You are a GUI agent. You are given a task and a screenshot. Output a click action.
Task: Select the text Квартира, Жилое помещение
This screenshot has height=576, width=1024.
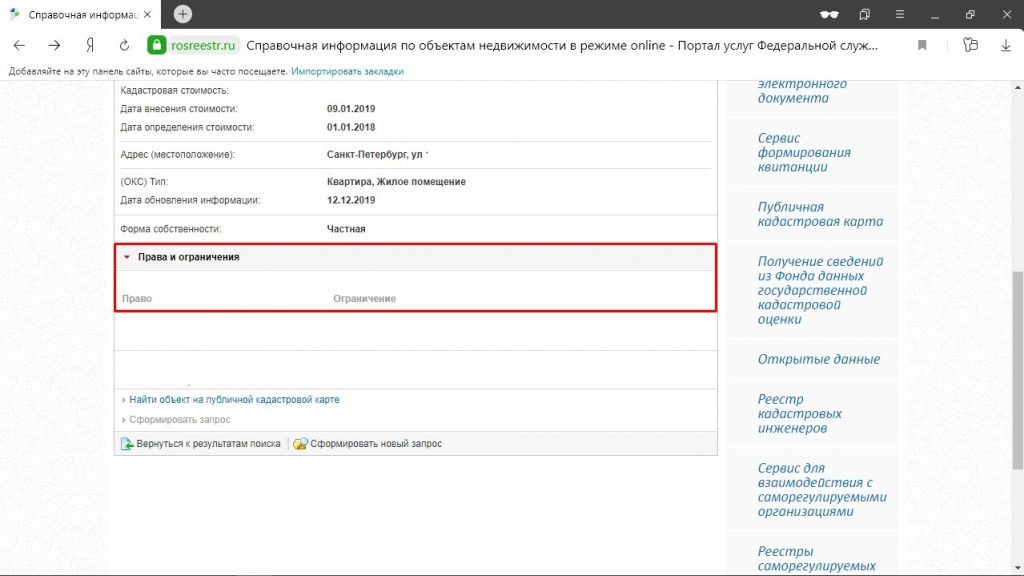pyautogui.click(x=396, y=182)
